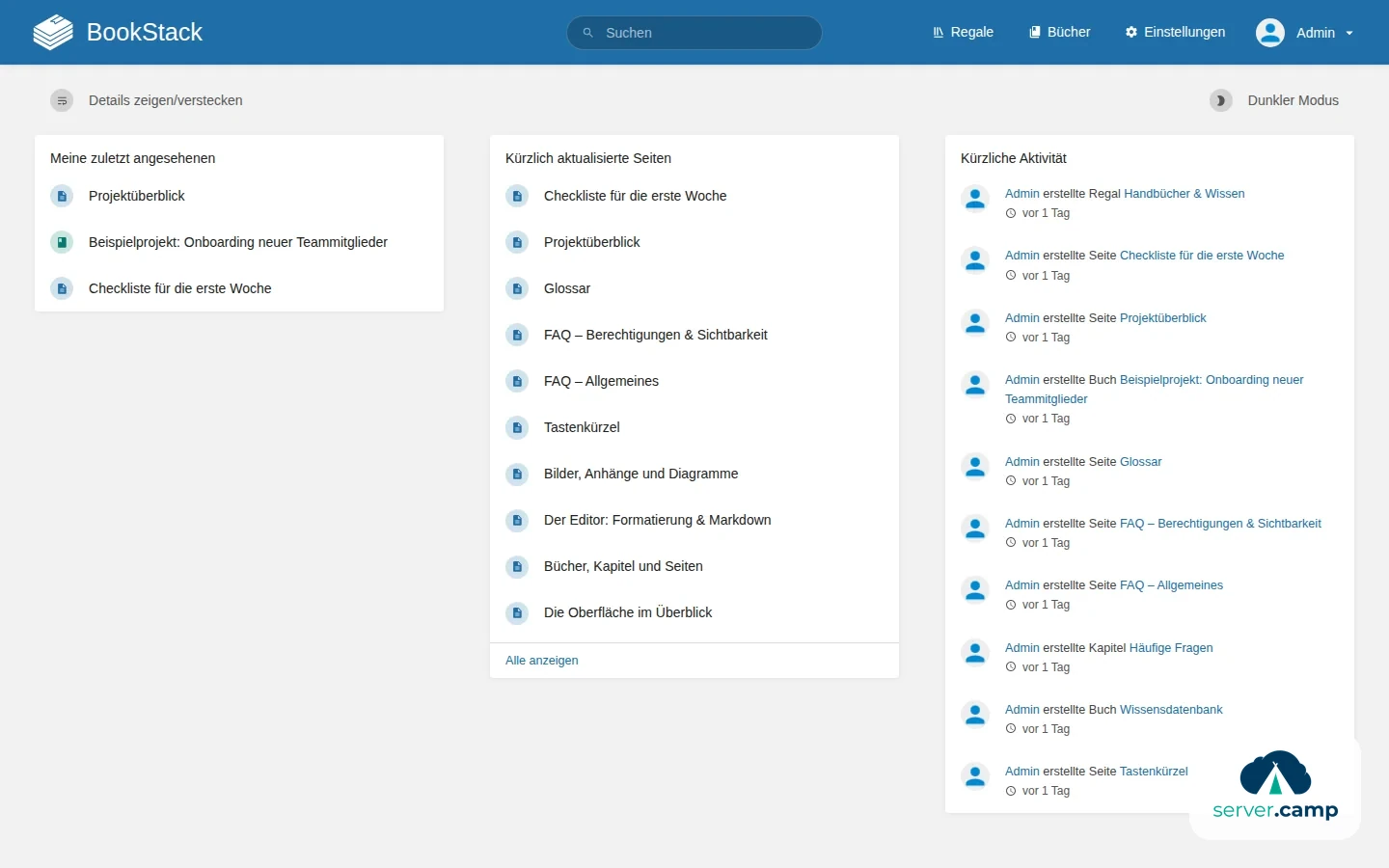Click page icon beside Projektüberblick in recently viewed

point(62,196)
